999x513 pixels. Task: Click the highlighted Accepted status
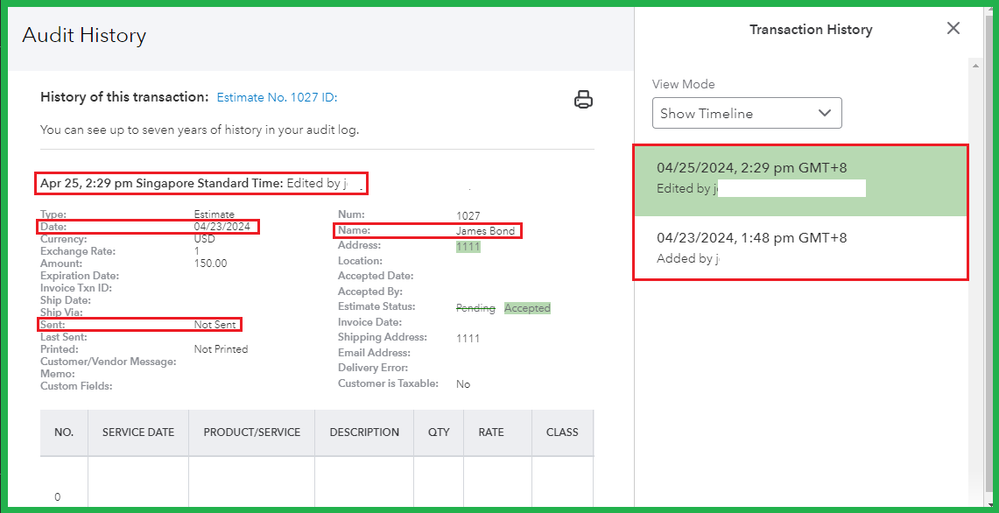tap(527, 308)
